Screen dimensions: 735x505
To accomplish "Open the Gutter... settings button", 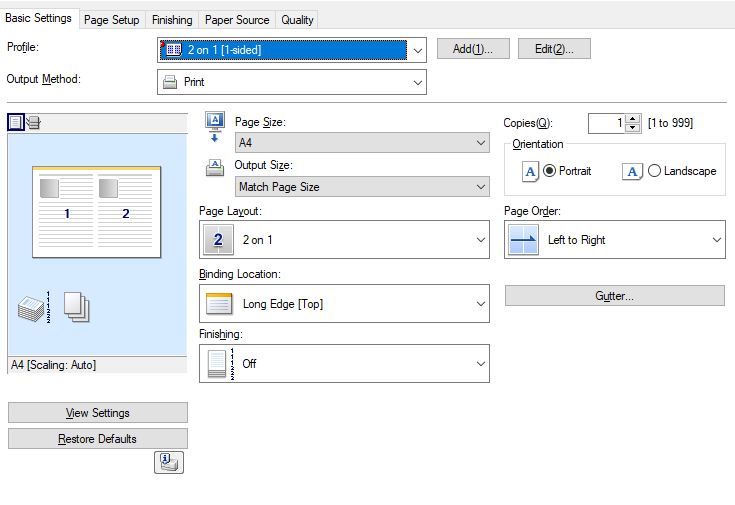I will coord(615,296).
